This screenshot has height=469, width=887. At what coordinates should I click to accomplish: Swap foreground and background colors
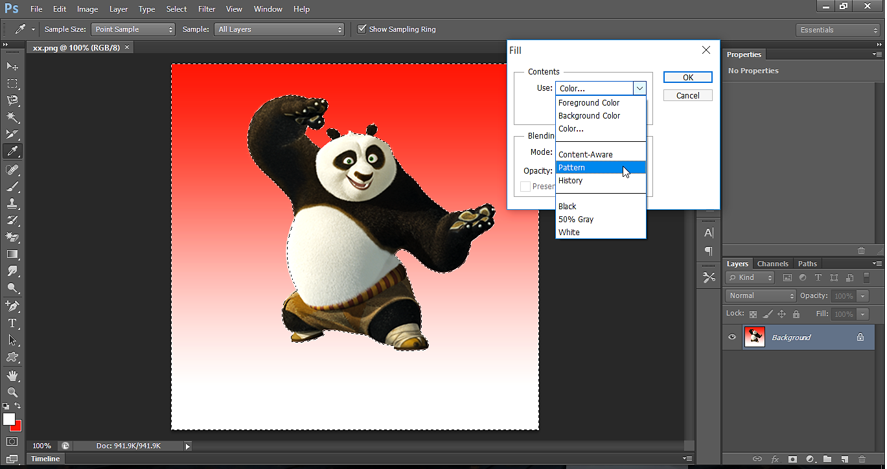pyautogui.click(x=18, y=406)
